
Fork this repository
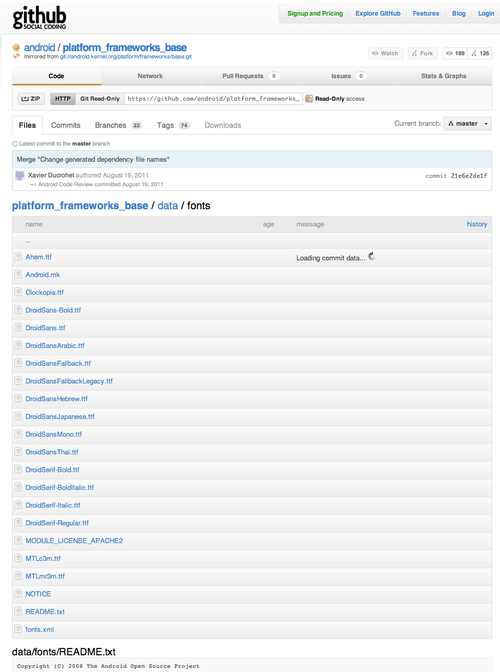(x=422, y=53)
